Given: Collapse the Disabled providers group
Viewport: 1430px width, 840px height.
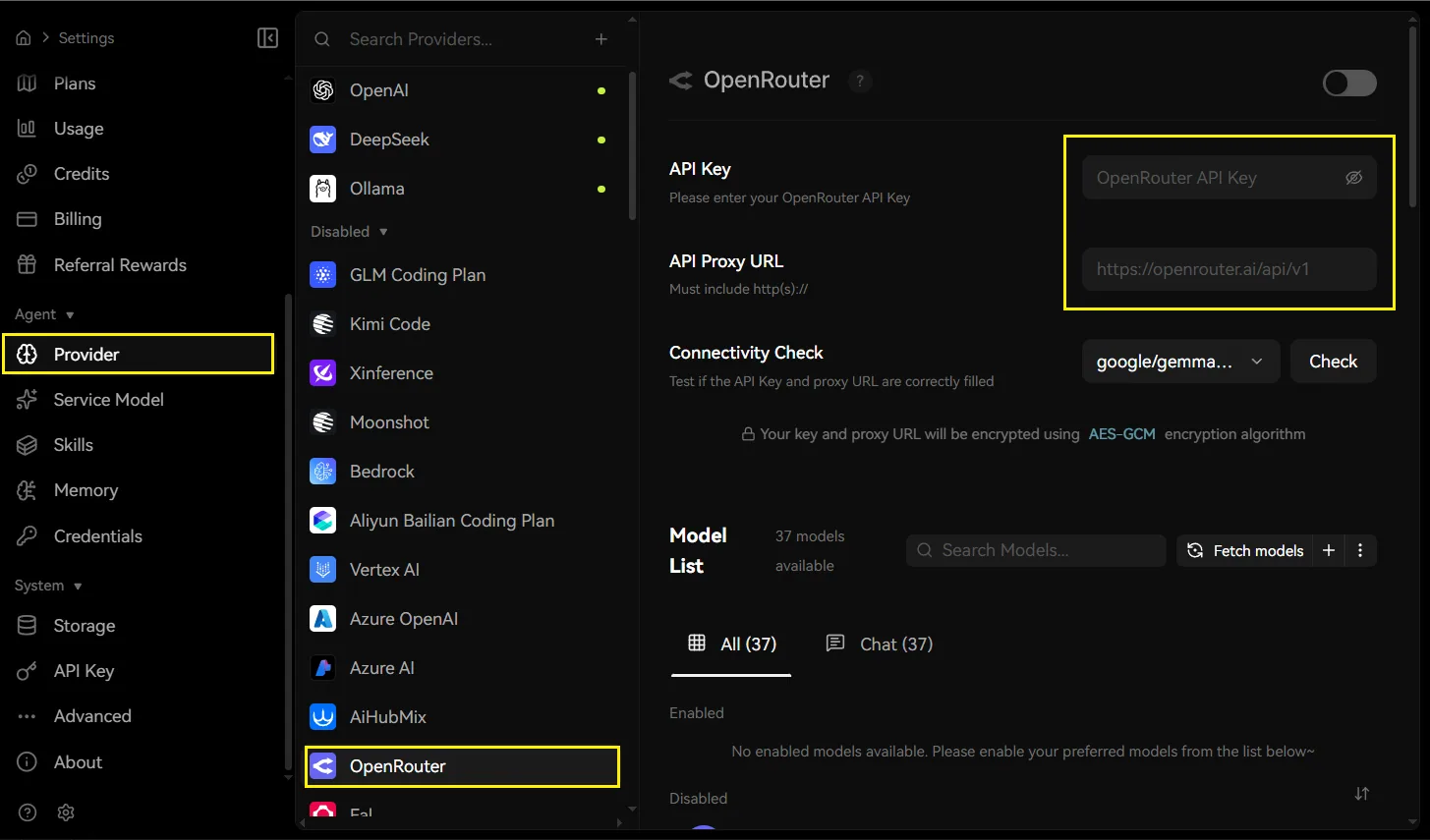Looking at the screenshot, I should click(x=350, y=232).
